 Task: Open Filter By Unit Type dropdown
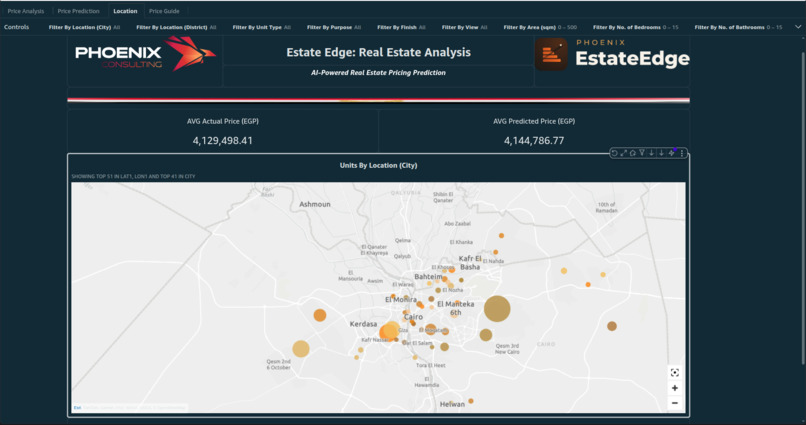coord(262,27)
